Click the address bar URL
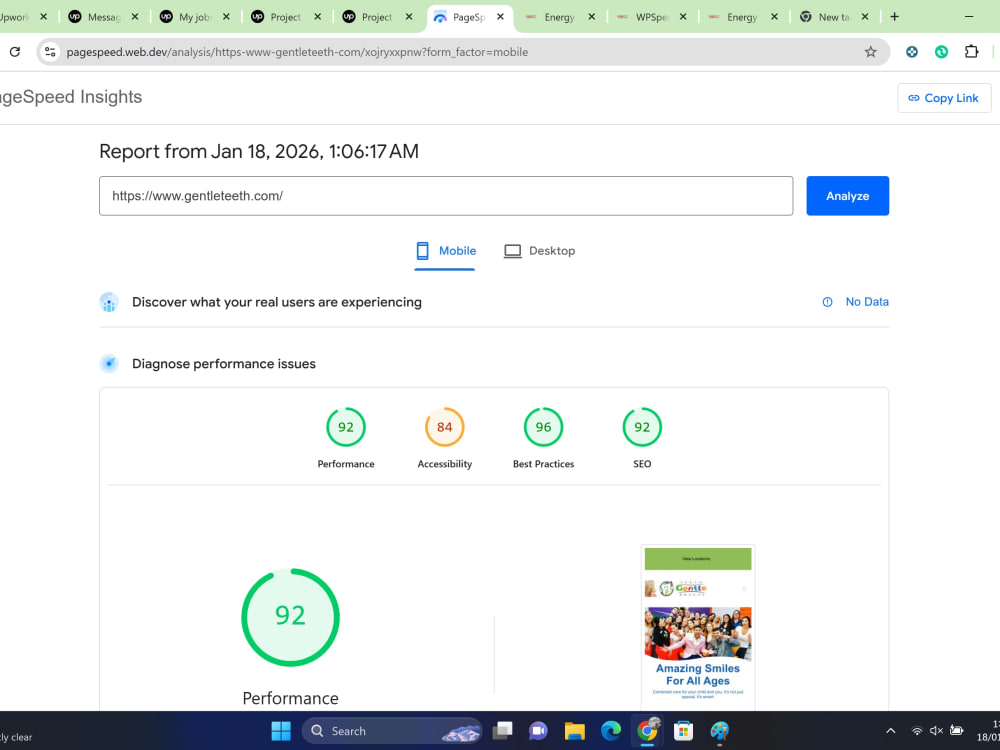 coord(297,52)
